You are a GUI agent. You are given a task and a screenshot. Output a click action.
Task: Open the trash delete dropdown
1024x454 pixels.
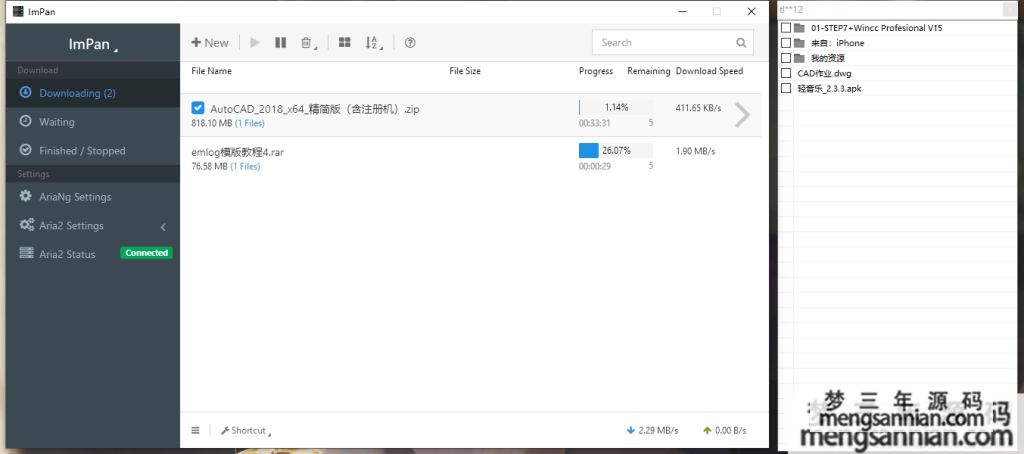click(x=307, y=42)
